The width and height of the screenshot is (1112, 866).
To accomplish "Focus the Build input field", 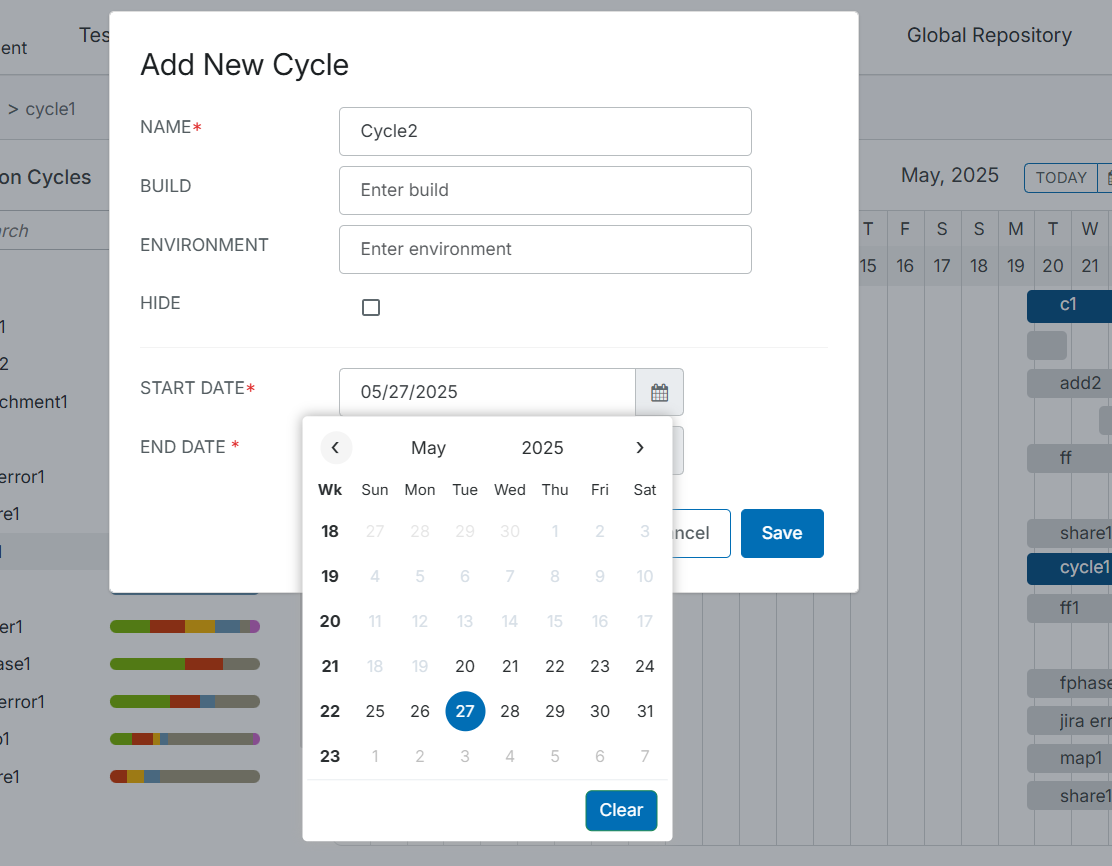I will click(x=545, y=190).
